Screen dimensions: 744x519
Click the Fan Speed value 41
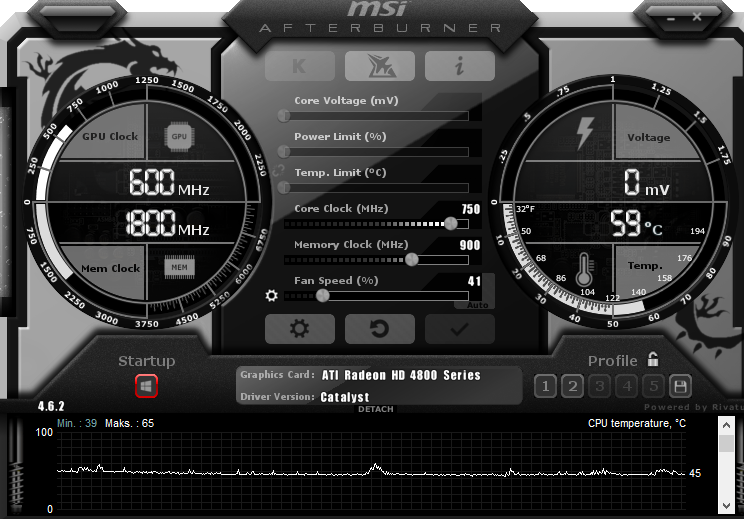click(x=474, y=281)
